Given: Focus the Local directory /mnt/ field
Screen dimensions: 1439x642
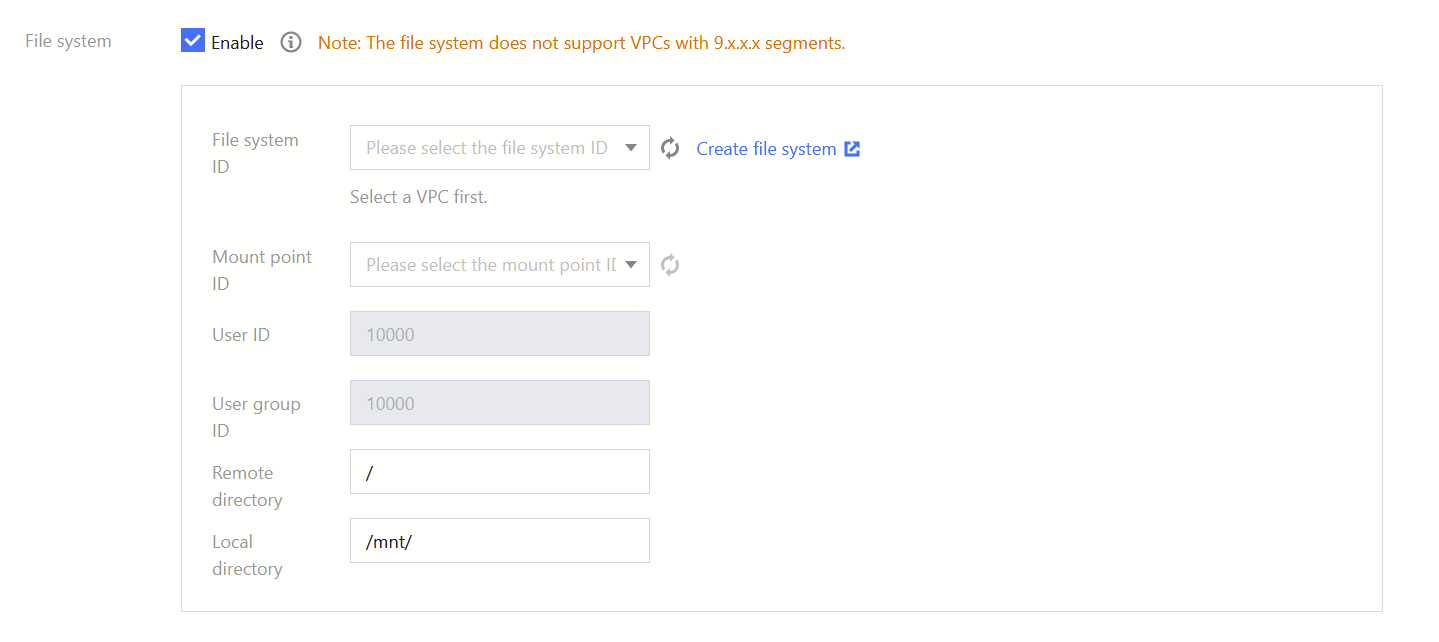Looking at the screenshot, I should tap(499, 541).
